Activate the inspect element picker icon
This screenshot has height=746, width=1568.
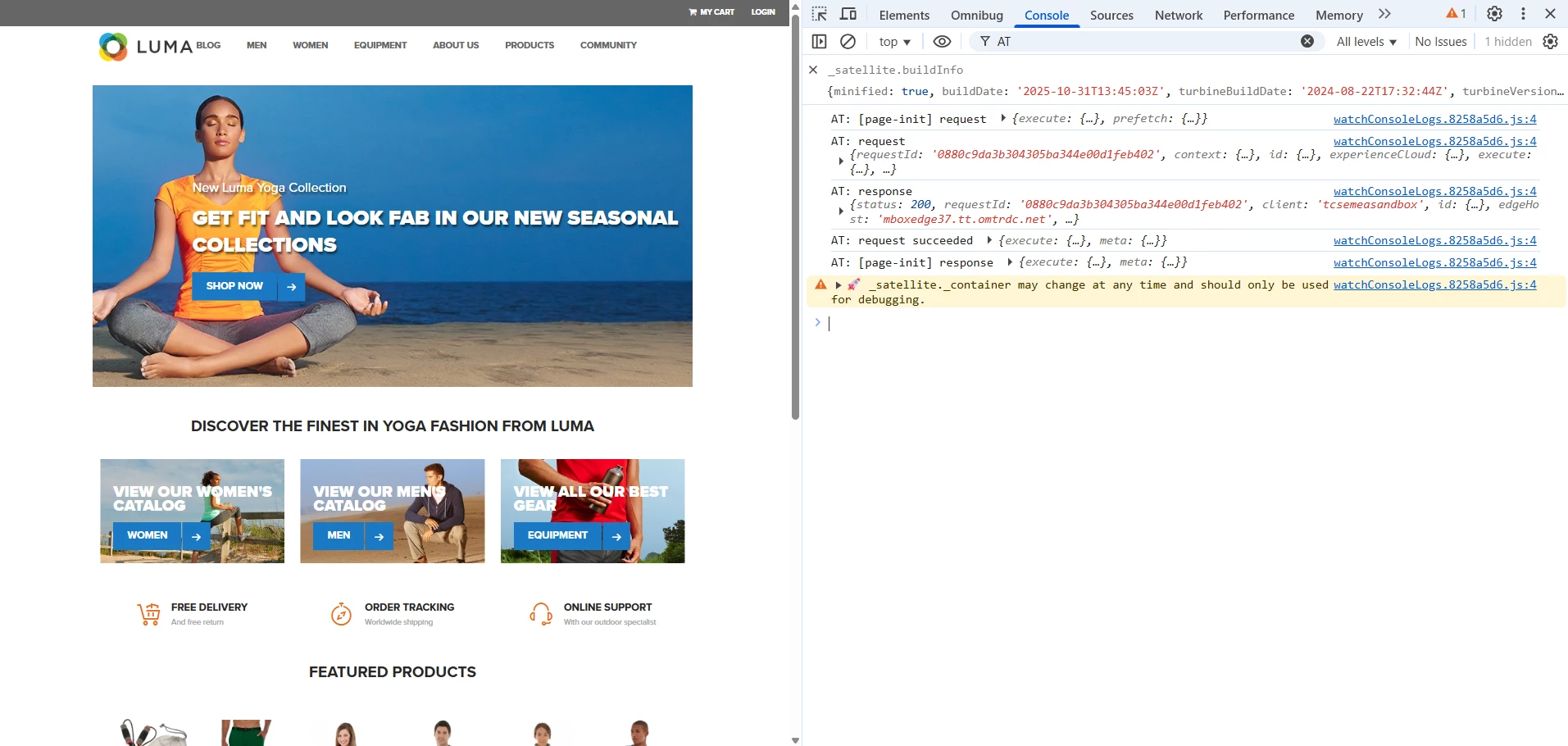pos(819,14)
